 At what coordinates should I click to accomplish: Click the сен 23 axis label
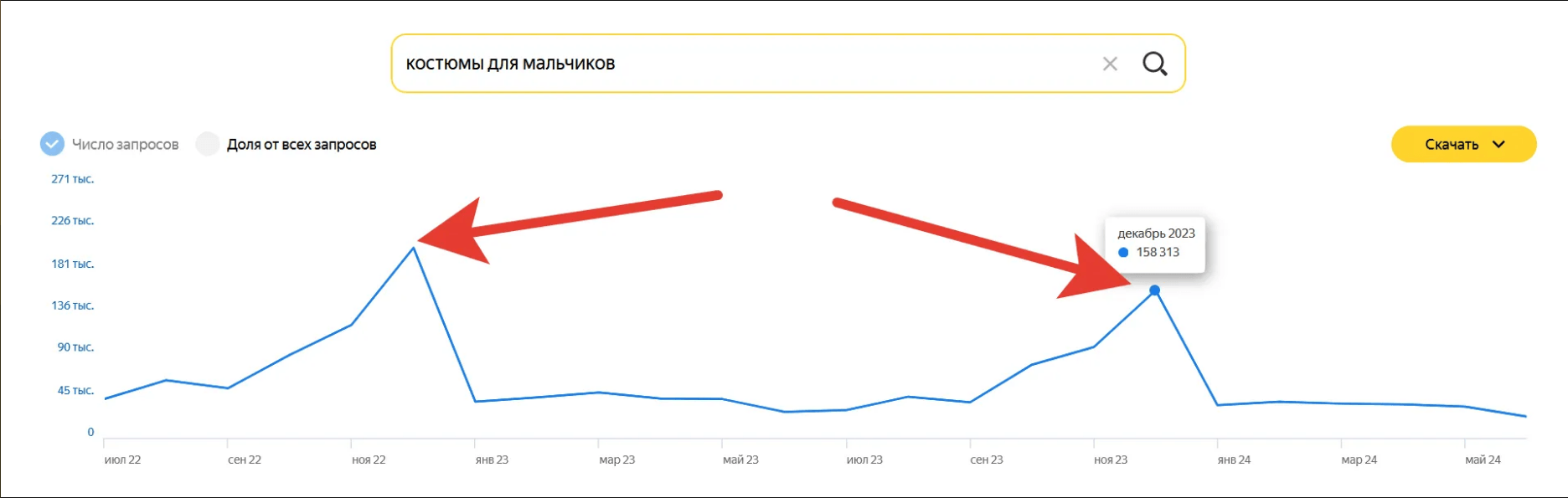(987, 459)
